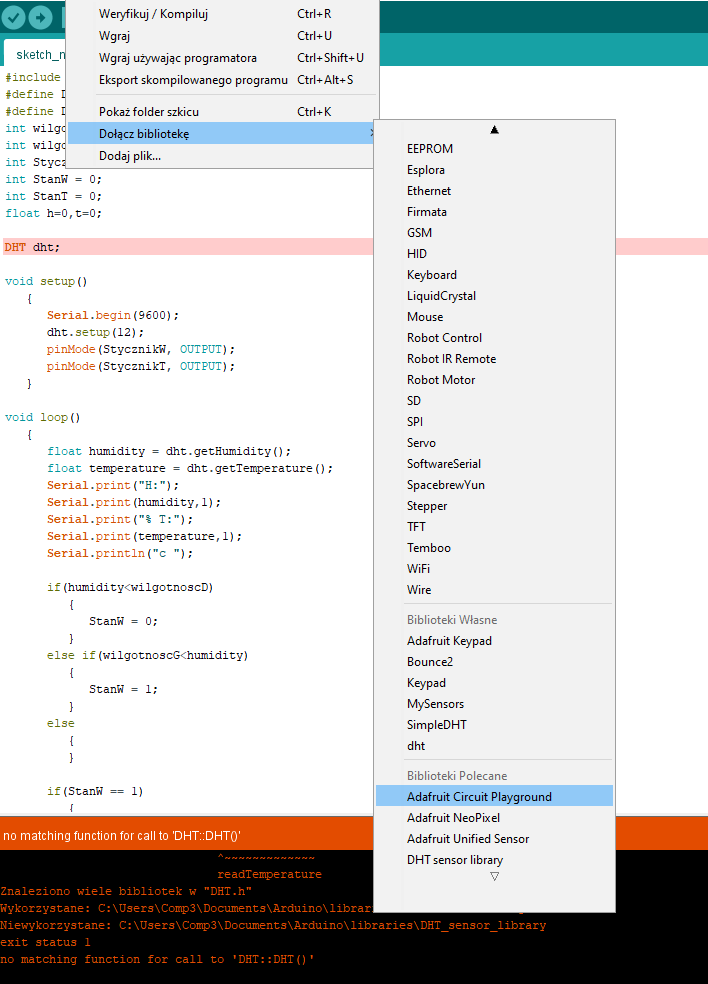Select Adafruit Circuit Playground library
Image resolution: width=708 pixels, height=984 pixels.
[x=494, y=796]
